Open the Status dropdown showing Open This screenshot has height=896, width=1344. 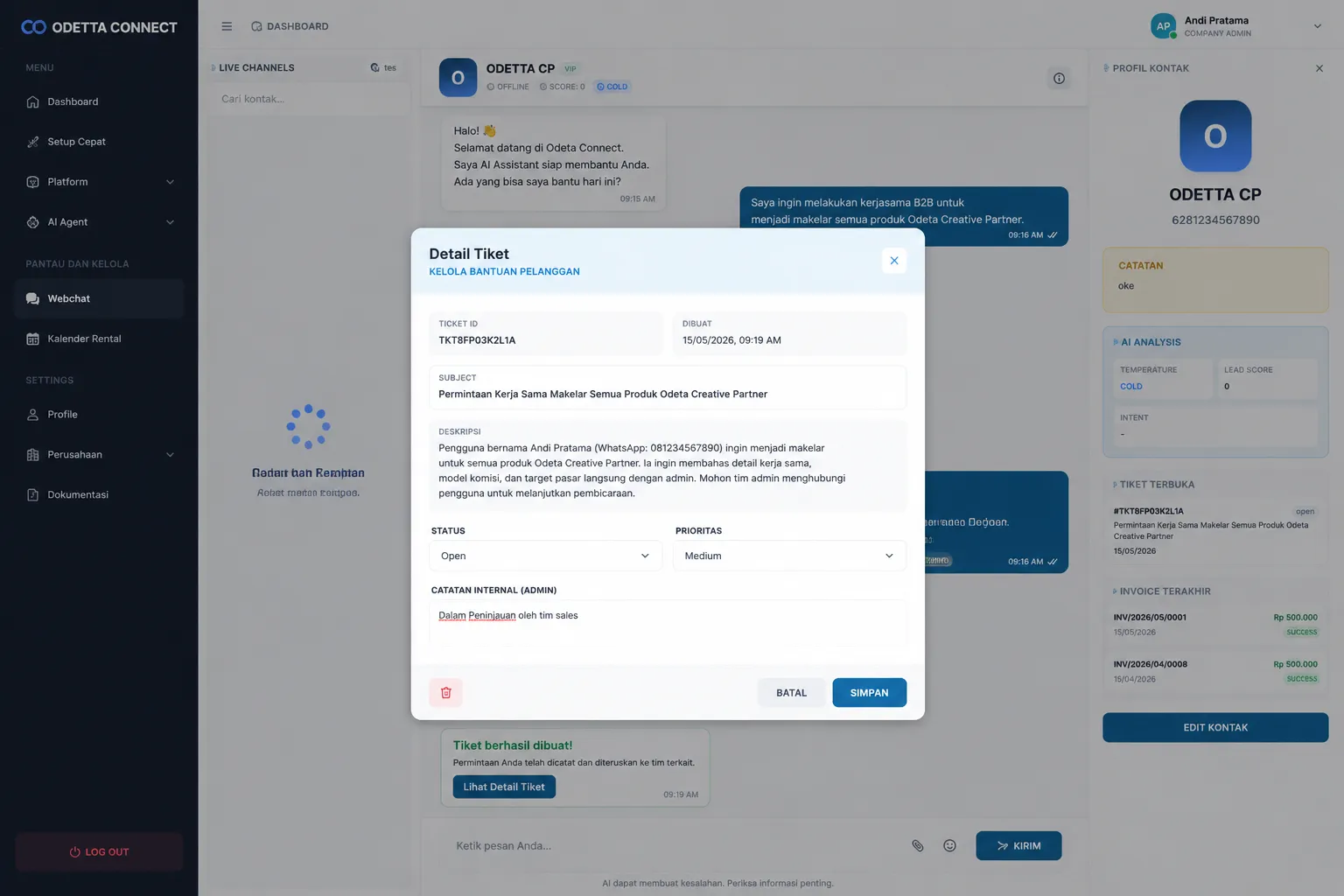(x=545, y=556)
